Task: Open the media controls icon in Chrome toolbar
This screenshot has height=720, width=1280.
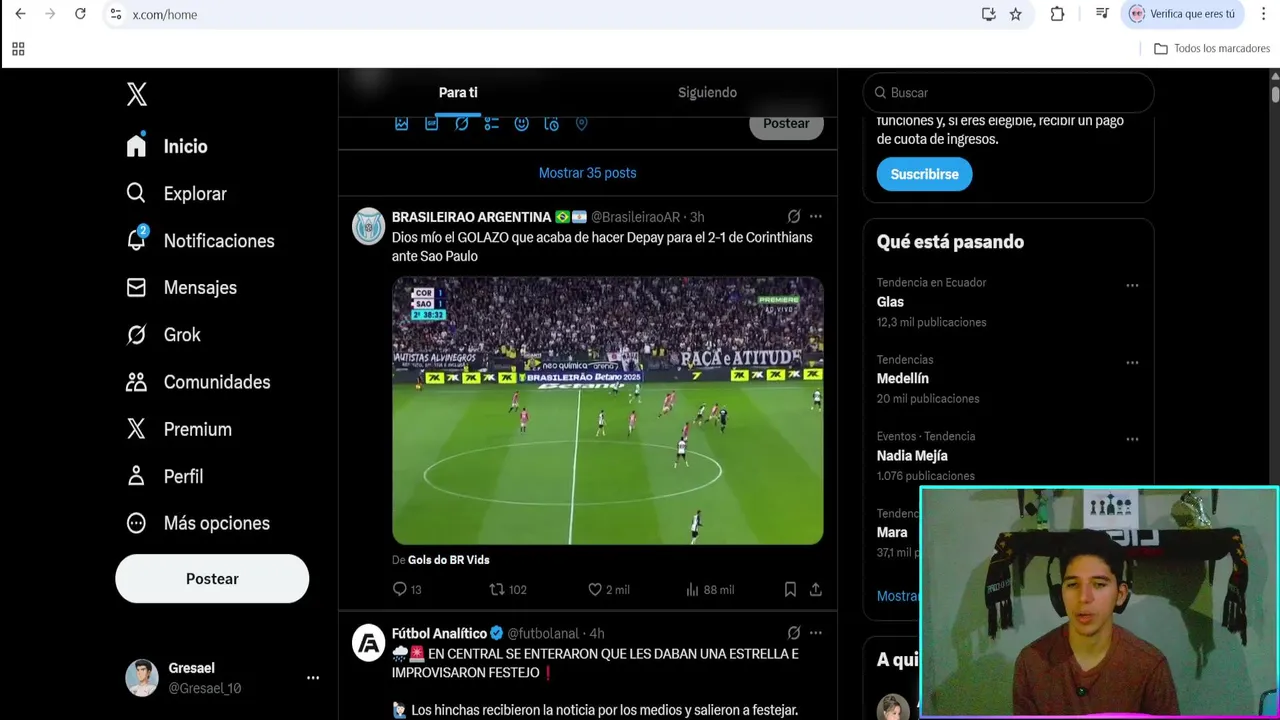Action: point(1101,14)
